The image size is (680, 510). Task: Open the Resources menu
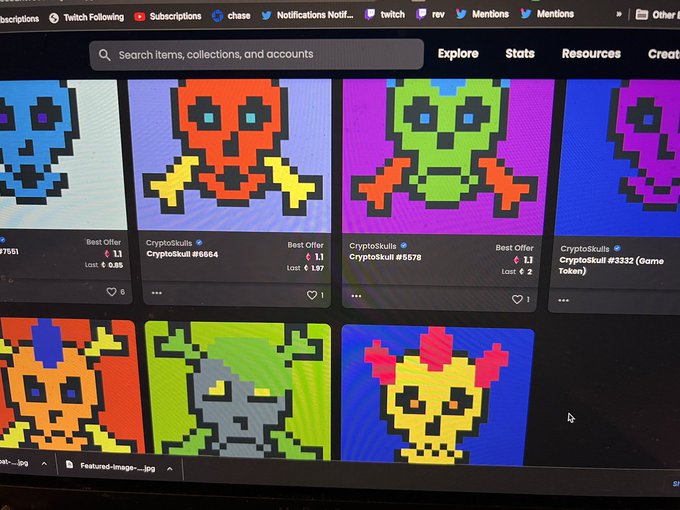click(x=591, y=53)
